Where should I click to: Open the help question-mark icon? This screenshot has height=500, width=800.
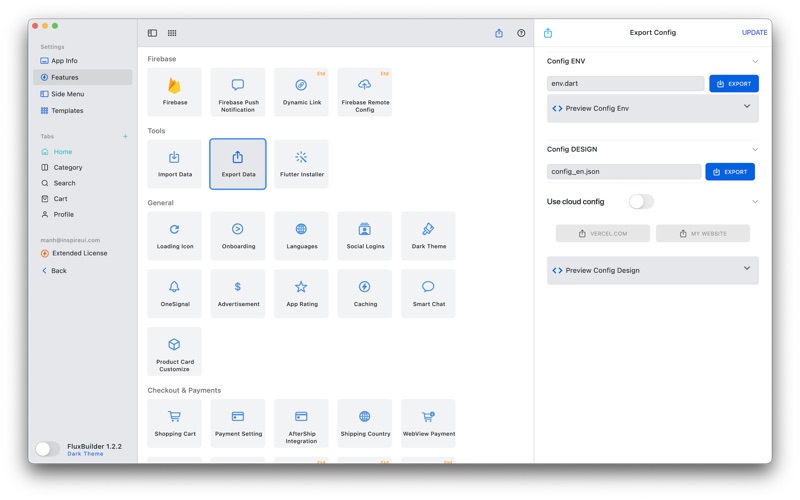click(521, 33)
